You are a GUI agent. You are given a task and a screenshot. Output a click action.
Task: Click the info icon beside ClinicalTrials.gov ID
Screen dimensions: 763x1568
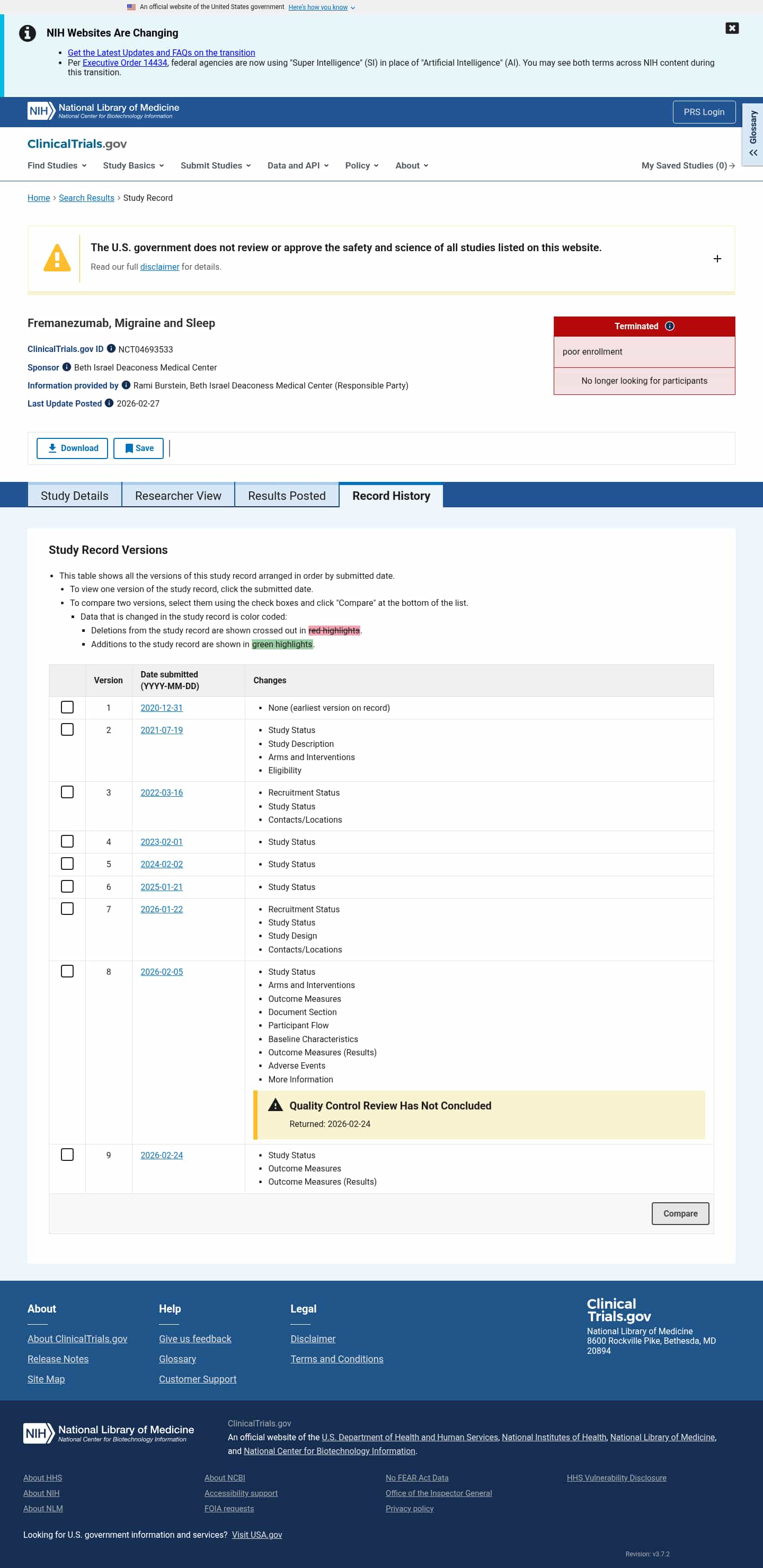click(x=111, y=349)
